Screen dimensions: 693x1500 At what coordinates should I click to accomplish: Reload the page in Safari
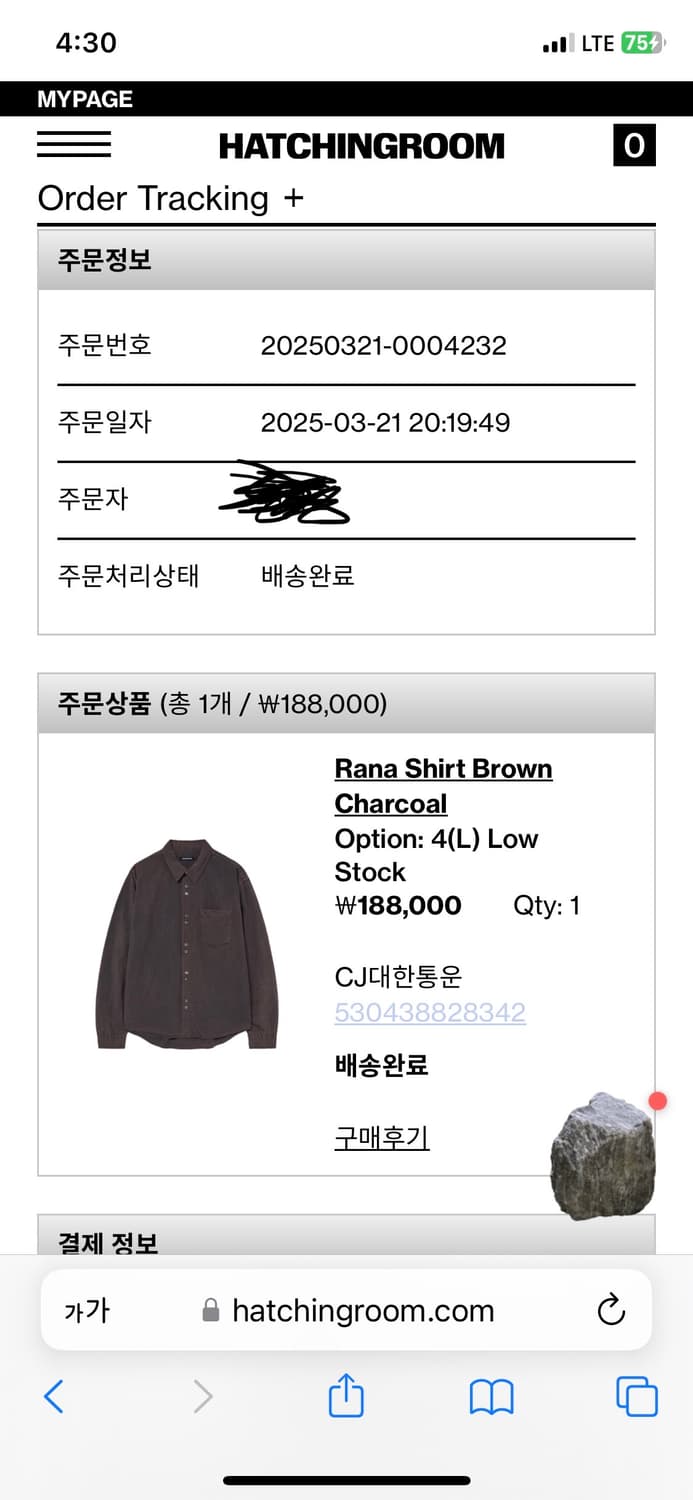pyautogui.click(x=610, y=1310)
